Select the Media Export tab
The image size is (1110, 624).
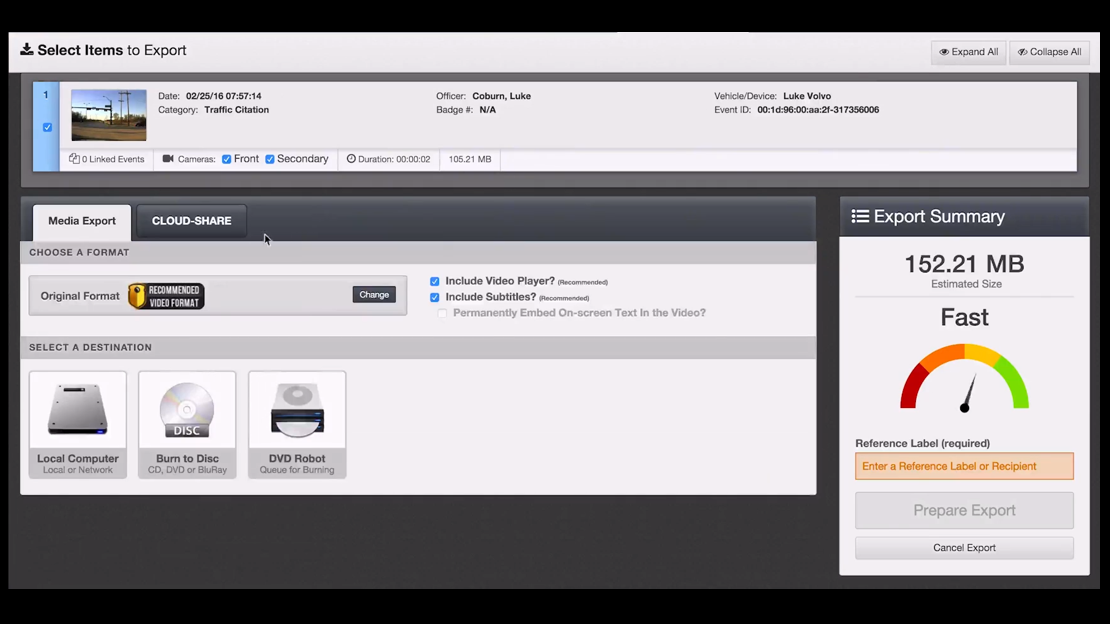(82, 221)
